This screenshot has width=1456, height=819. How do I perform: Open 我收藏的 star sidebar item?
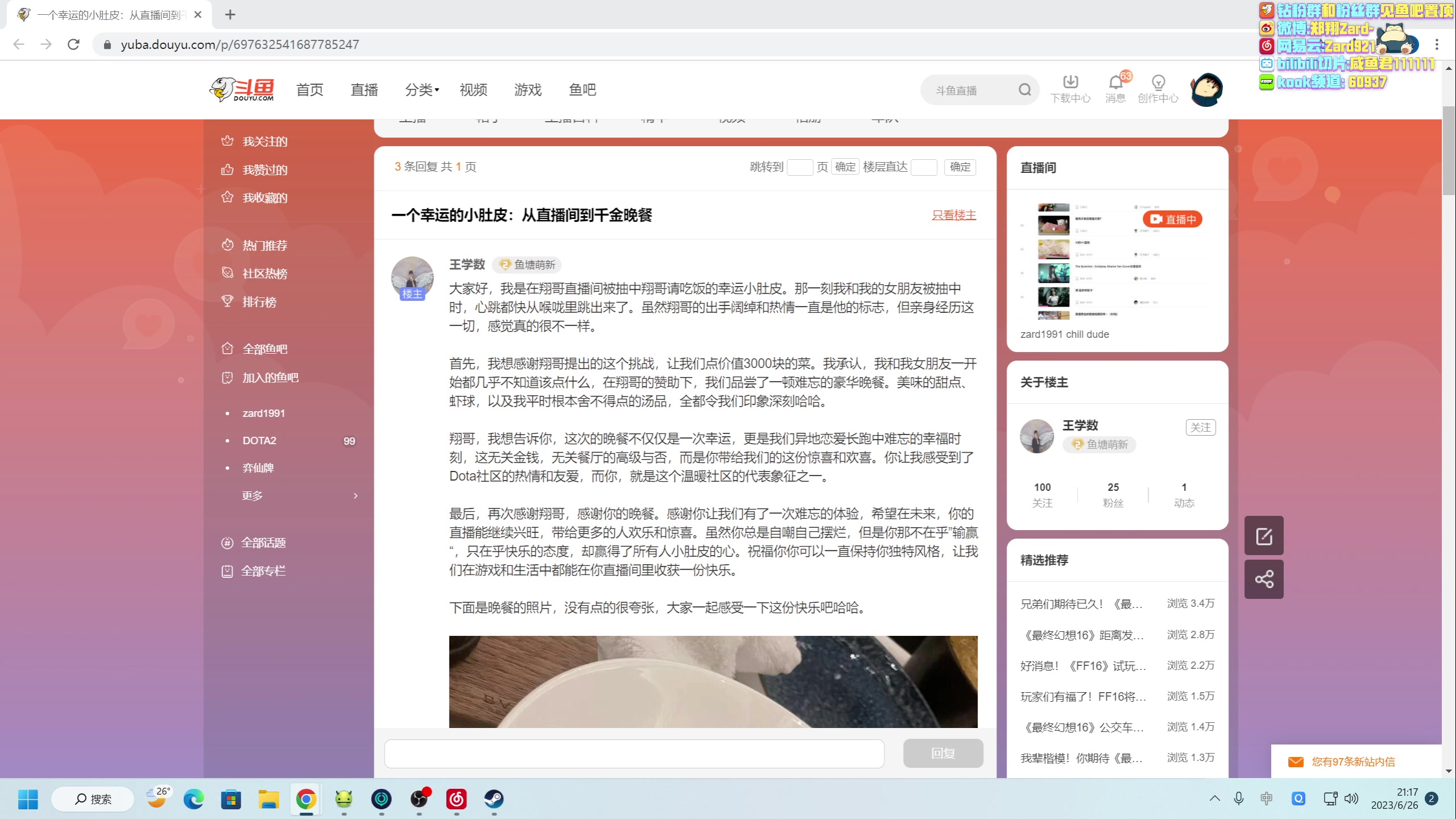(264, 198)
